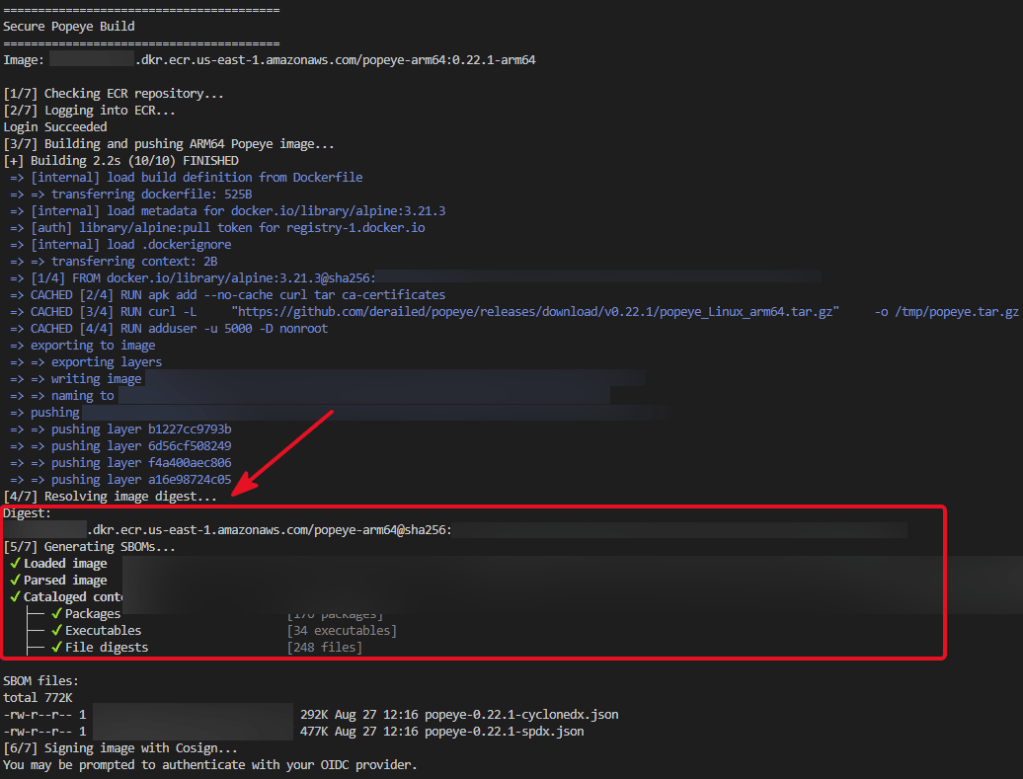
Task: Click the 'pushing layer 6d56cf508249' line
Action: coord(120,446)
